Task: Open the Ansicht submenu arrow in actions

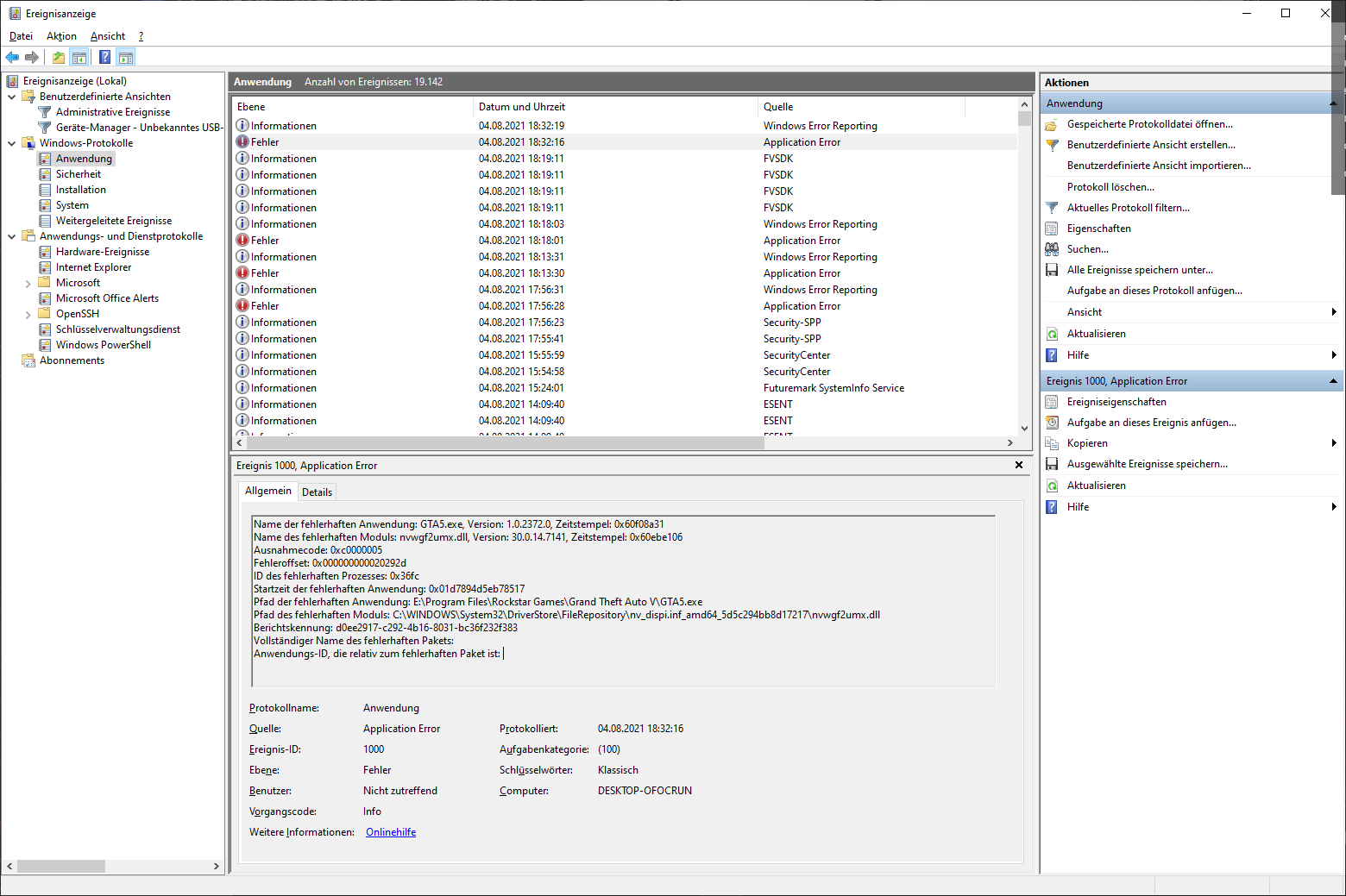Action: tap(1334, 312)
